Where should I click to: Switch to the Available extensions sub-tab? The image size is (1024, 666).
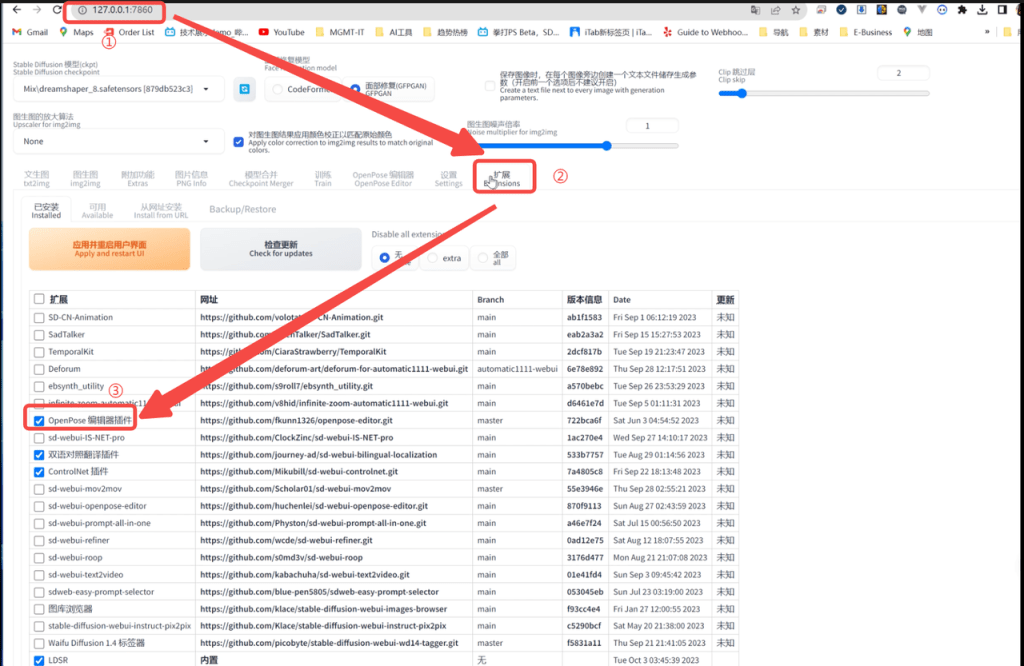tap(97, 210)
